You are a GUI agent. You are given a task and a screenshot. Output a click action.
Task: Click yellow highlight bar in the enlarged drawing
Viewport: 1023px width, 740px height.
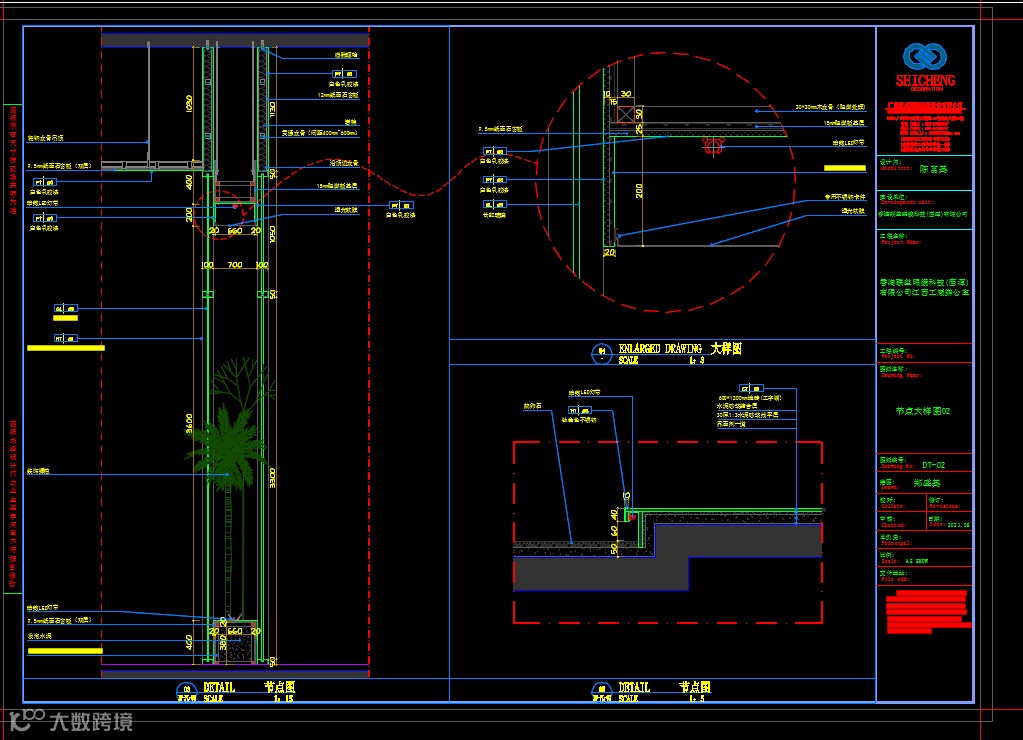click(x=844, y=168)
